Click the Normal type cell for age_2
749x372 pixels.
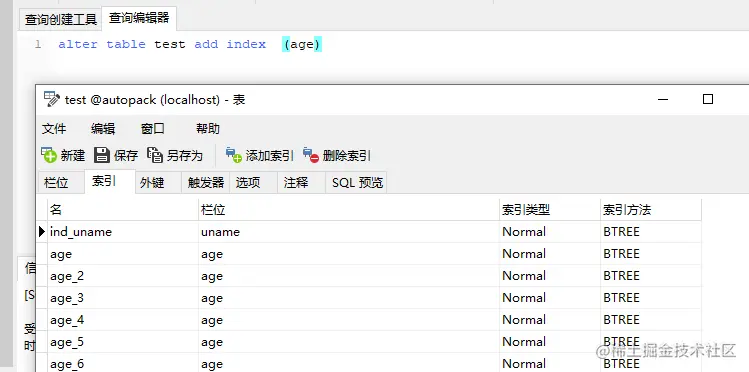(x=550, y=276)
